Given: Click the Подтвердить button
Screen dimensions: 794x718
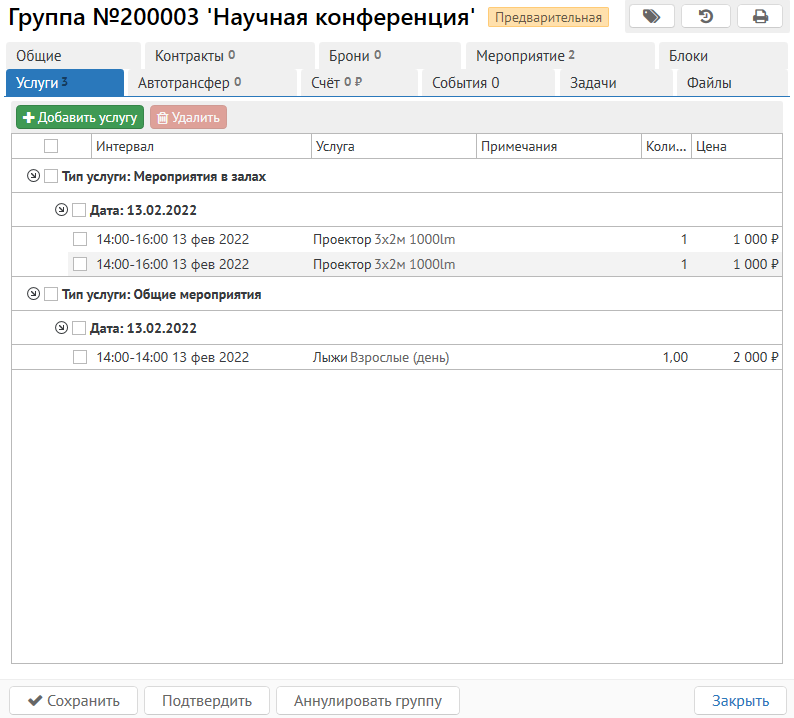Looking at the screenshot, I should pos(207,701).
